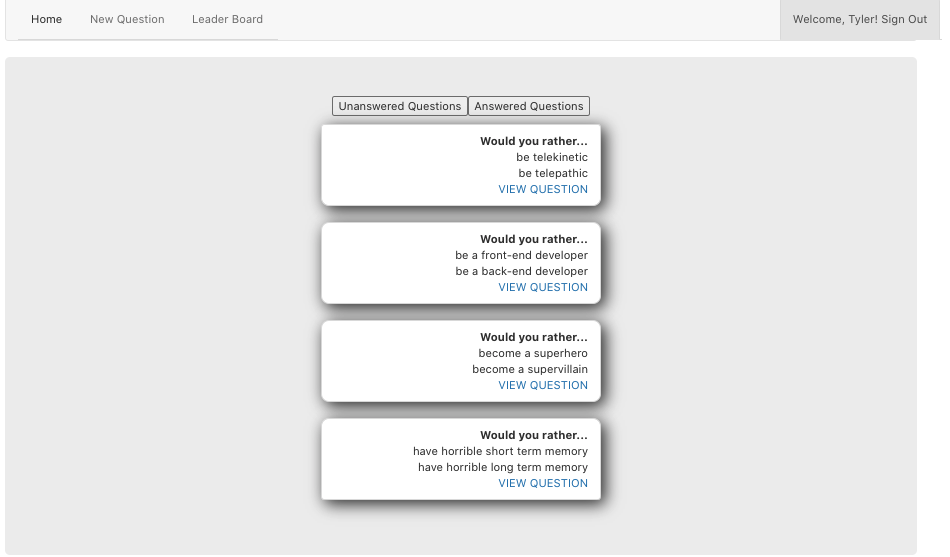Open the Leader Board tab
Image resolution: width=950 pixels, height=557 pixels.
tap(227, 19)
